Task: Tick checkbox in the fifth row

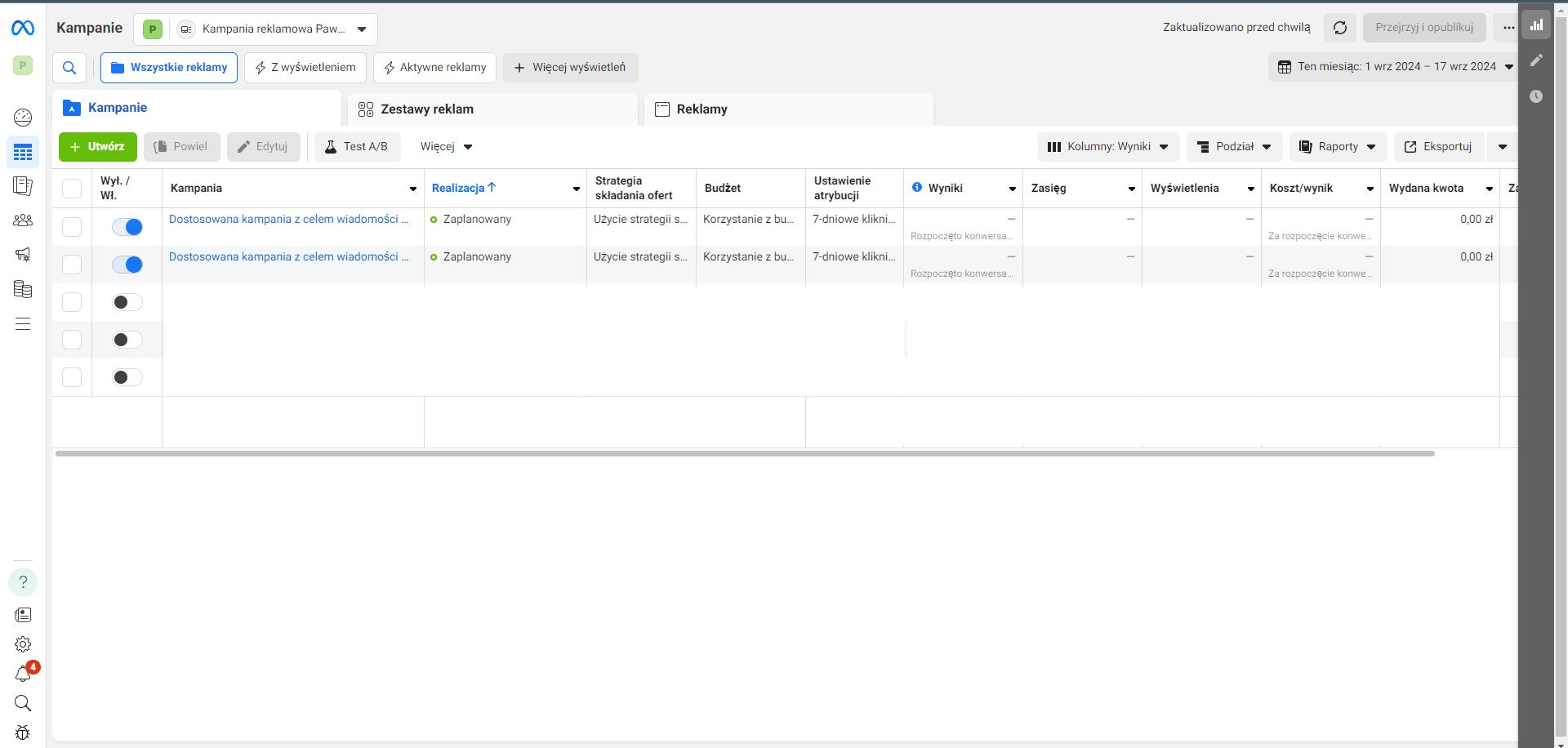Action: pyautogui.click(x=72, y=377)
